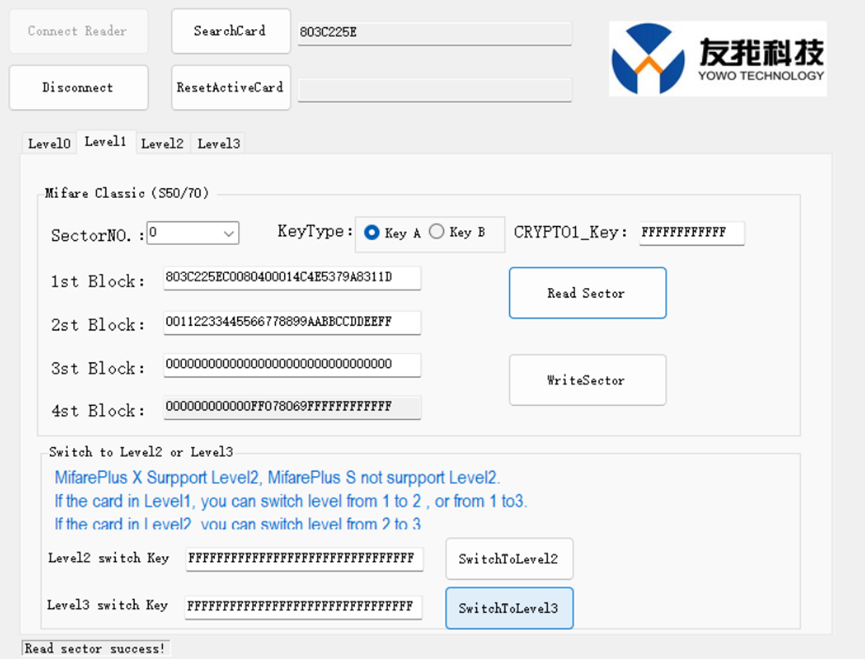Click the Level3 switch Key field
This screenshot has height=659, width=865.
304,606
